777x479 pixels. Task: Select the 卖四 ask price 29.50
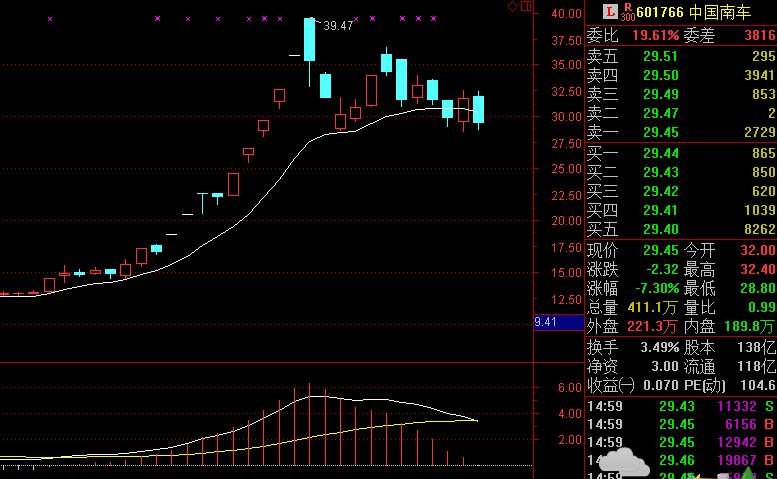pos(660,75)
